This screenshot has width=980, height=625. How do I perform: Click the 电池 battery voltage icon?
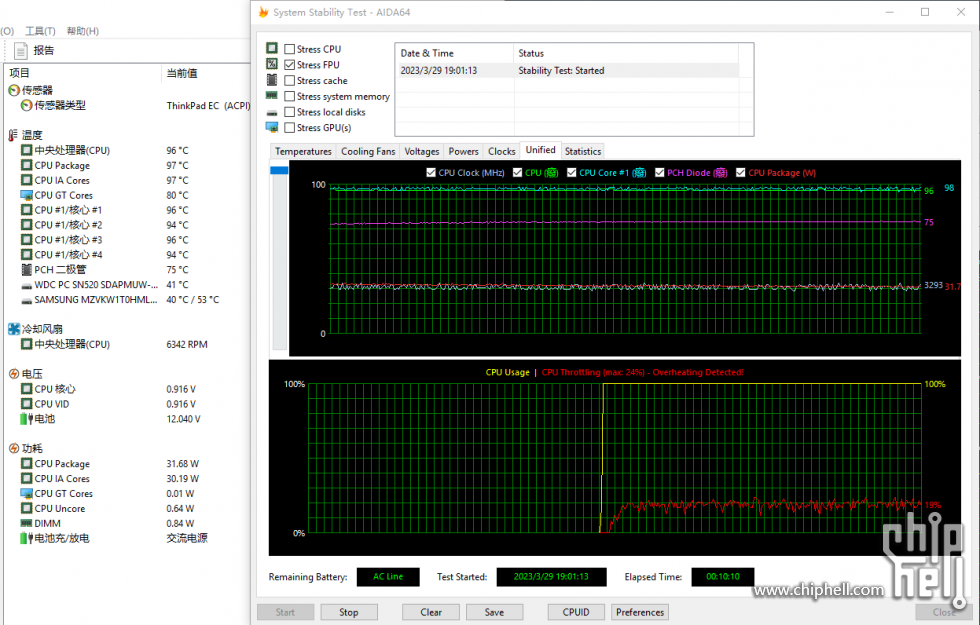point(26,419)
